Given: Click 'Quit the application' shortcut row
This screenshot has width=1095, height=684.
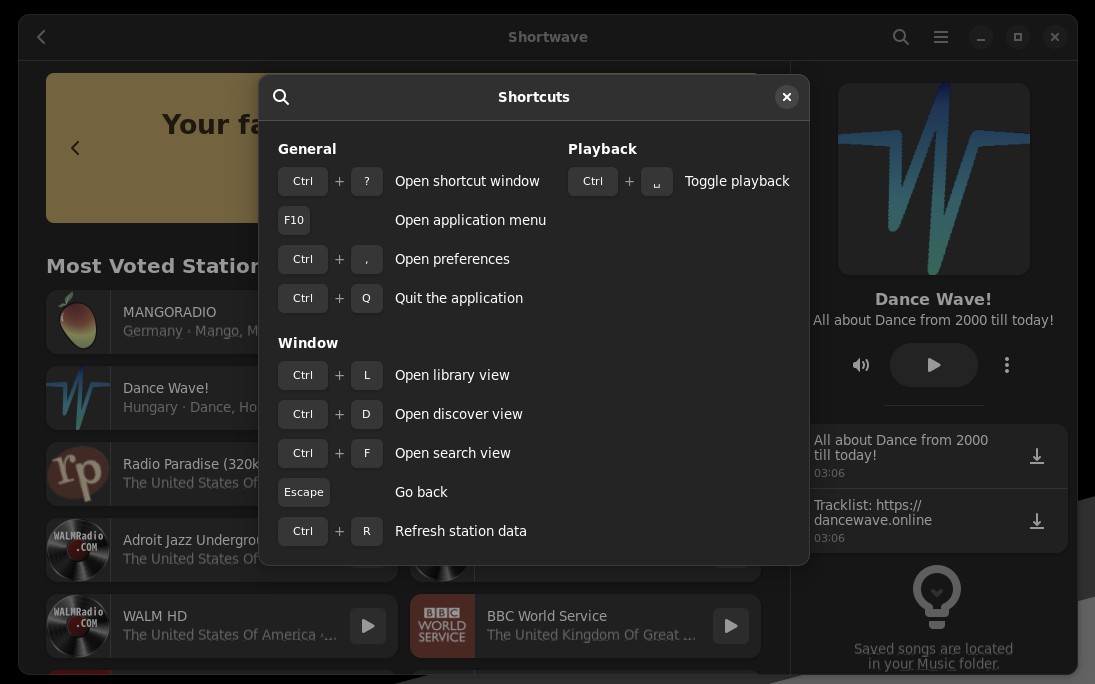Looking at the screenshot, I should point(412,298).
